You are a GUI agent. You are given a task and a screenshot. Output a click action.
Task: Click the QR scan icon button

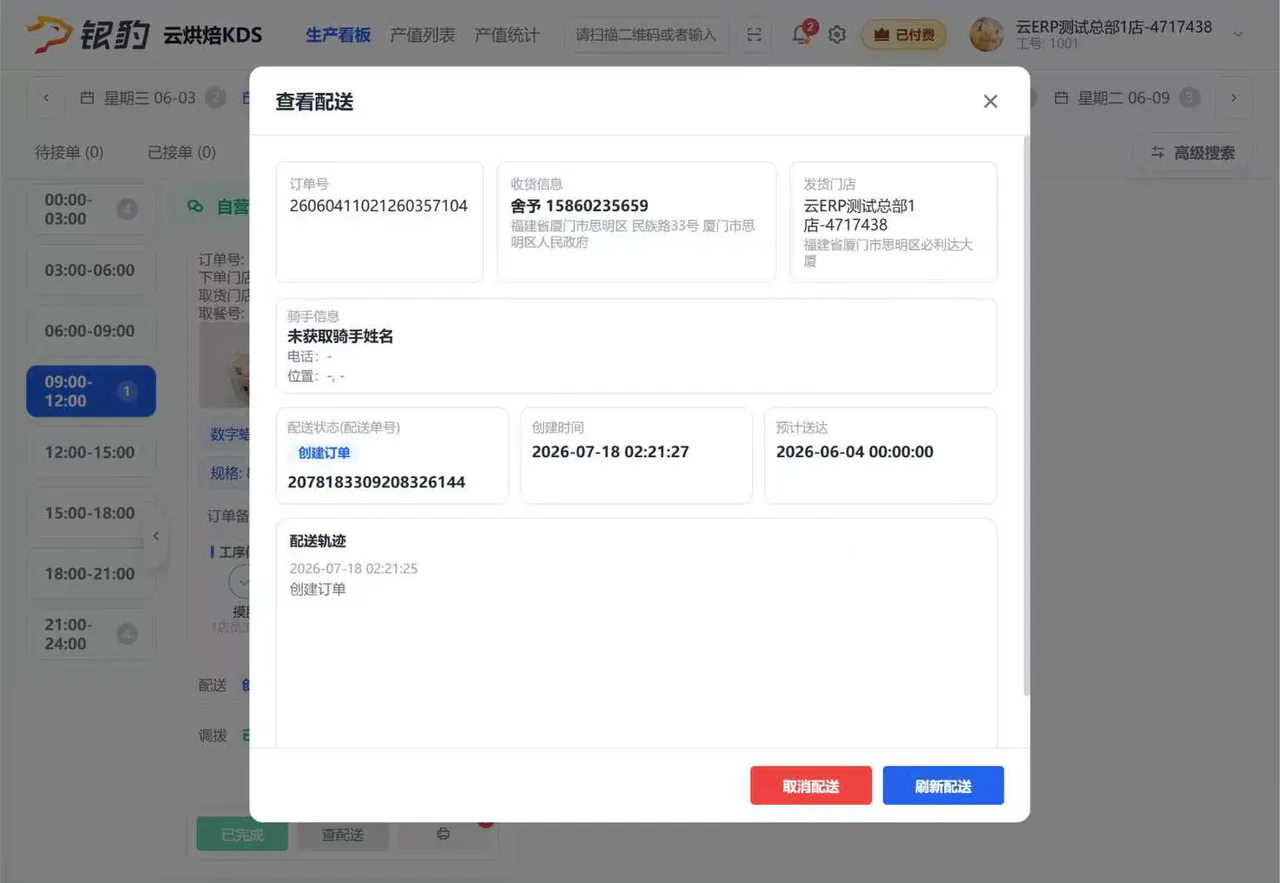click(x=754, y=35)
